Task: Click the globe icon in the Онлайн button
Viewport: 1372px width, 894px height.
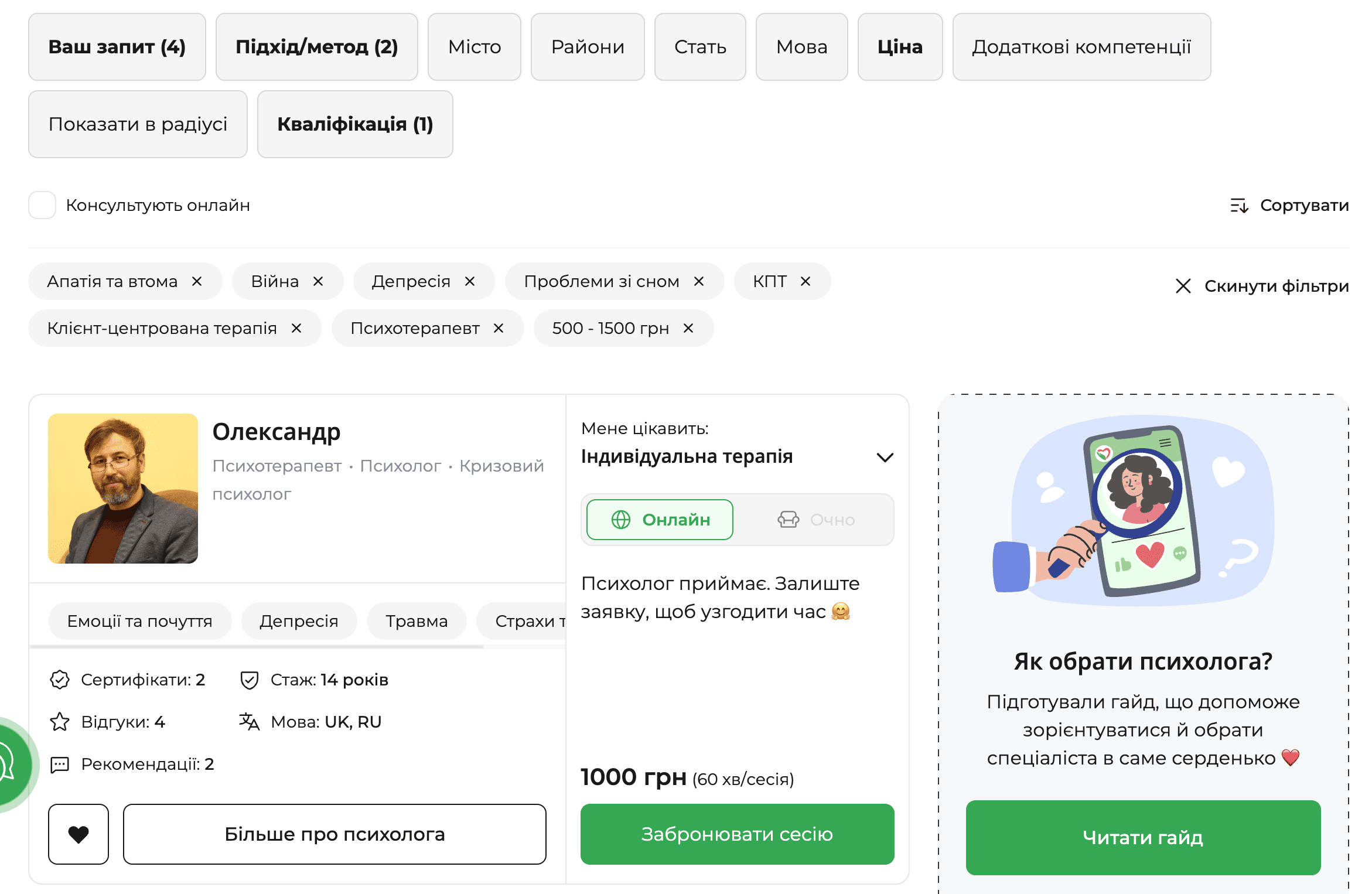Action: pos(622,519)
